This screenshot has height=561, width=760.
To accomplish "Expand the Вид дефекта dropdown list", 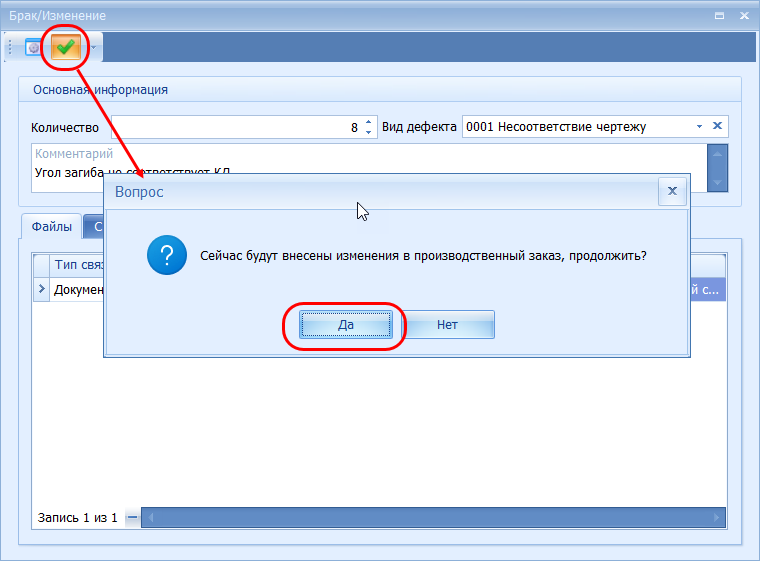I will (699, 127).
